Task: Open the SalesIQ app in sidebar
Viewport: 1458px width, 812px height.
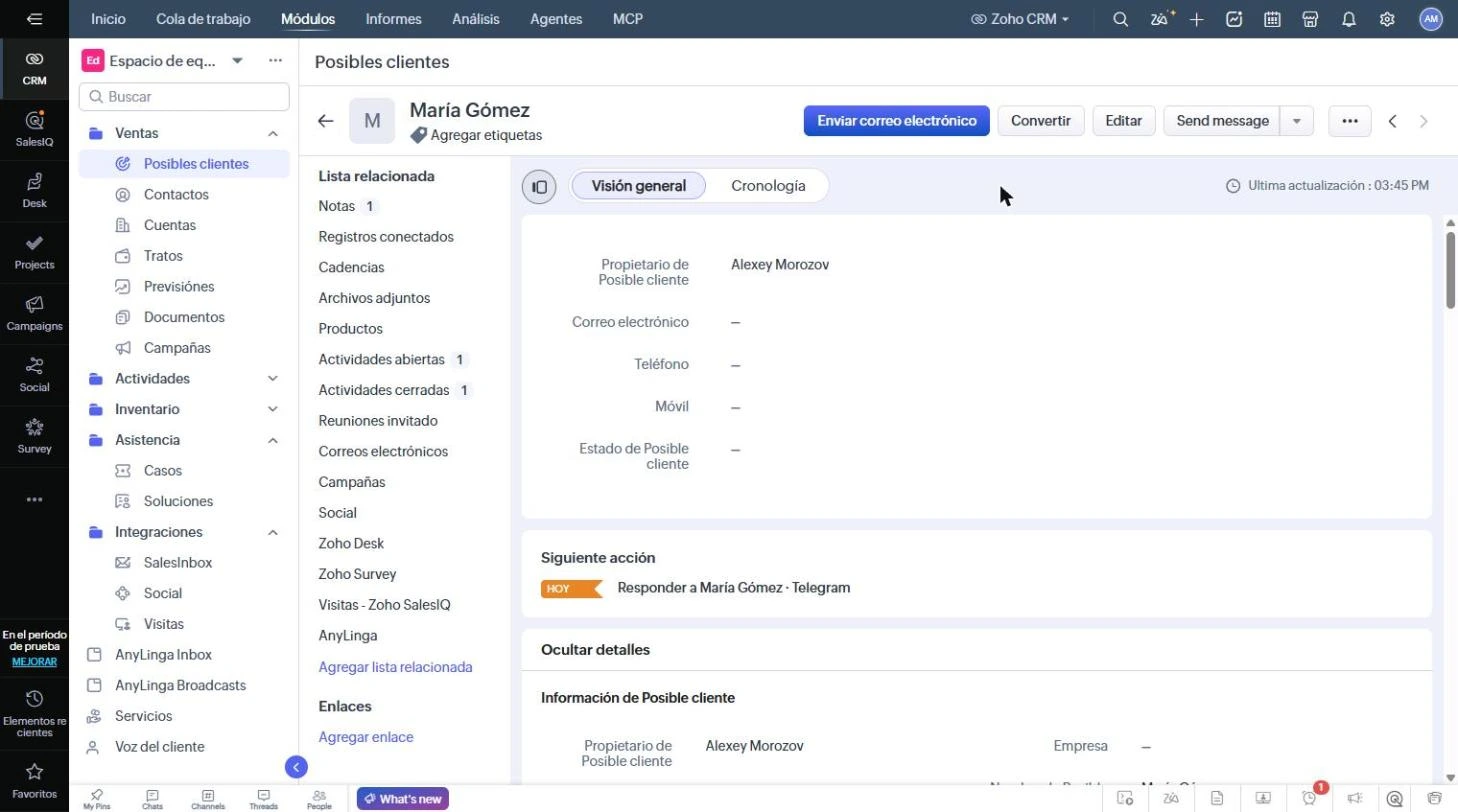Action: point(34,128)
